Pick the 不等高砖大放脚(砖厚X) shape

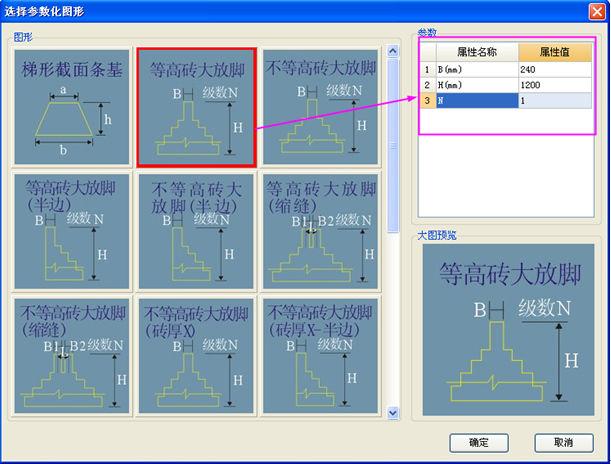coord(196,354)
